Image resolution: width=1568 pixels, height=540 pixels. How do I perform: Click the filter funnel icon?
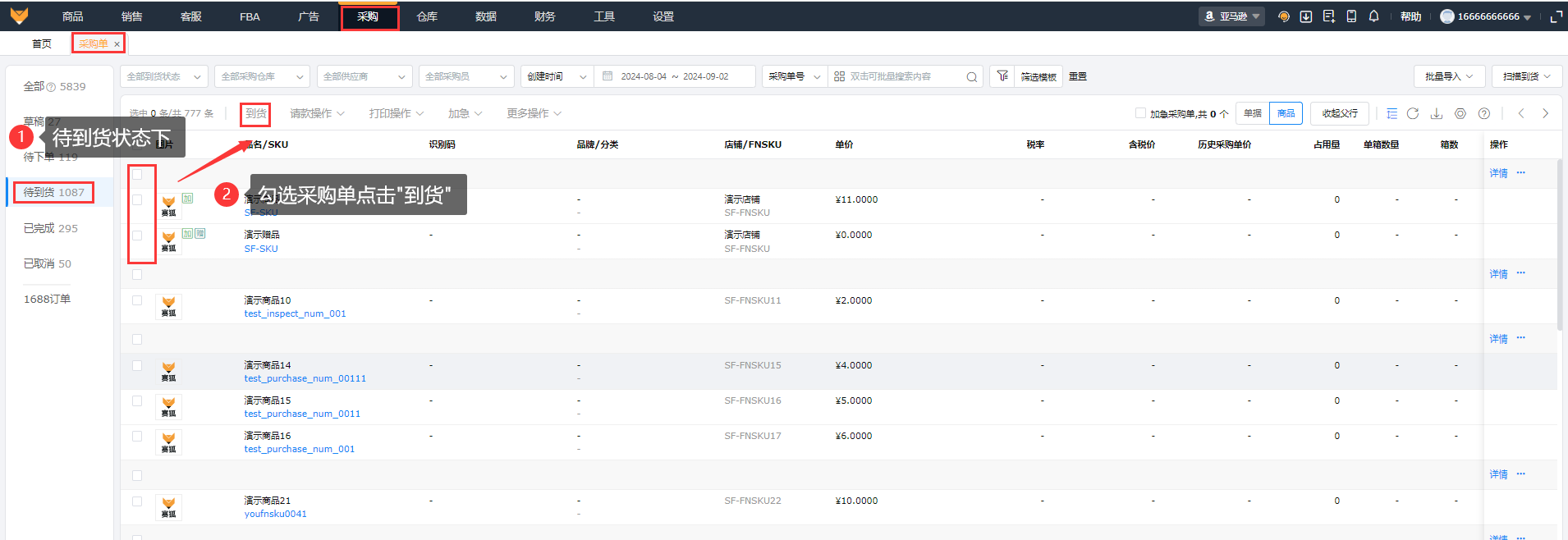point(1002,76)
